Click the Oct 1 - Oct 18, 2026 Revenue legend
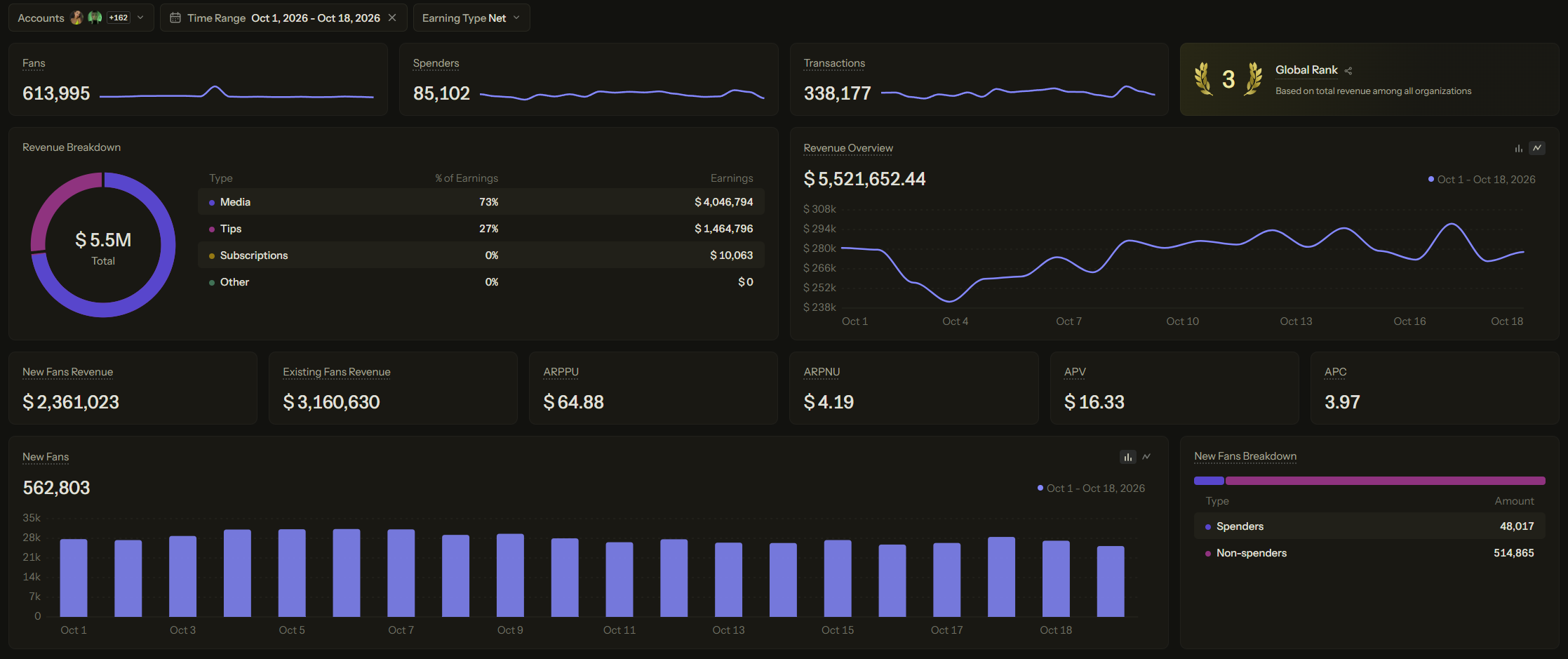 coord(1482,180)
